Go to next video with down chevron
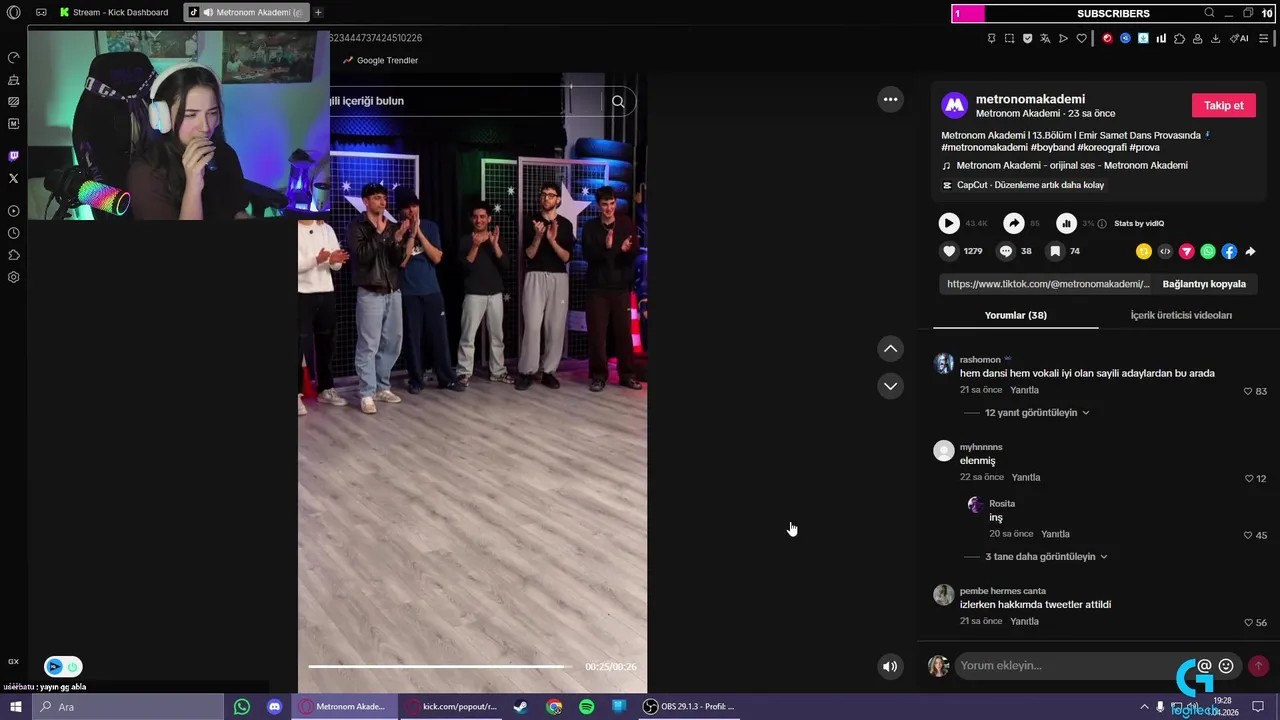Image resolution: width=1280 pixels, height=720 pixels. click(x=890, y=386)
